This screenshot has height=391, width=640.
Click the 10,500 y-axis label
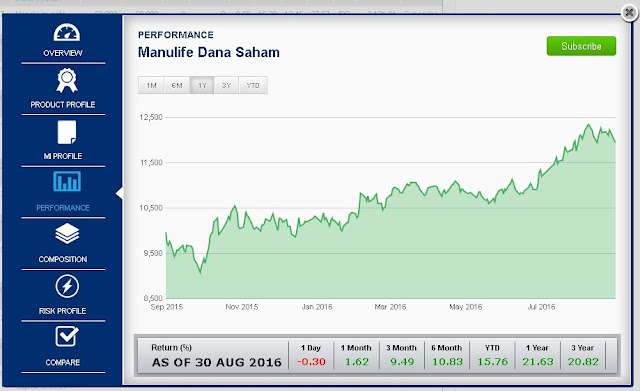151,208
